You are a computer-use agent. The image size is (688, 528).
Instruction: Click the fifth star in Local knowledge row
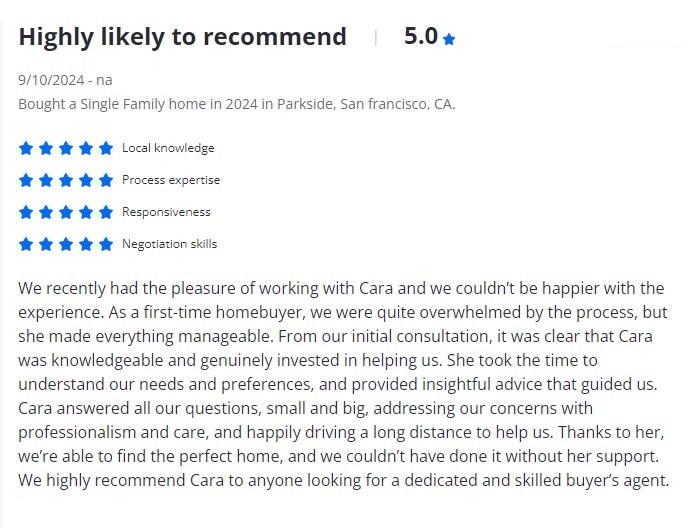tap(106, 148)
